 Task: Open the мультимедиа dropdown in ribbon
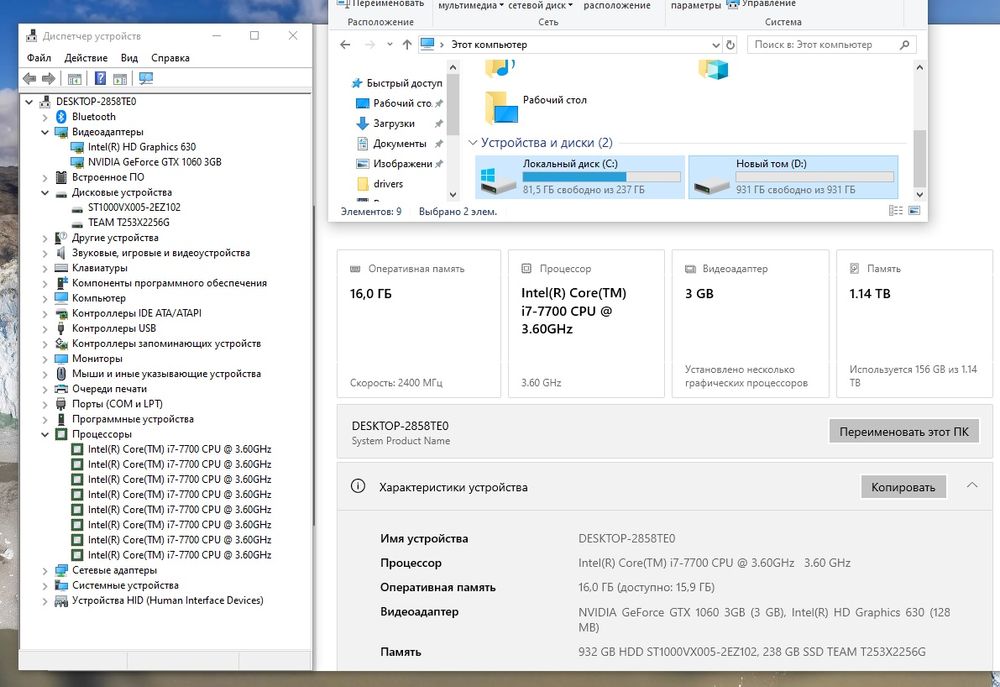[471, 5]
